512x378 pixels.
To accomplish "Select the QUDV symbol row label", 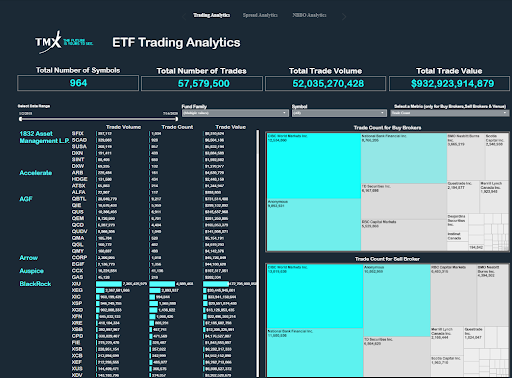I will (x=79, y=231).
